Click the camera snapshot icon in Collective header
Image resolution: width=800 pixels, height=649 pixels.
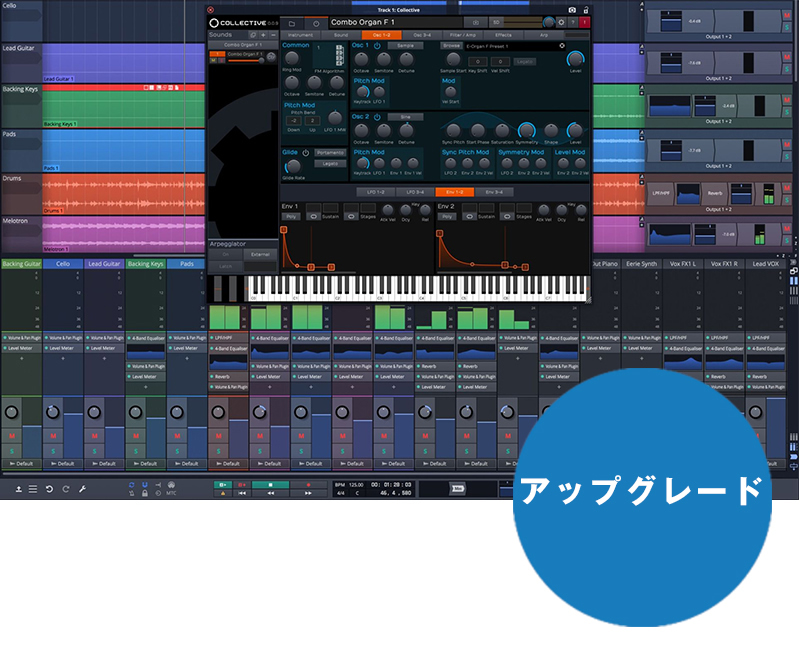coord(476,22)
